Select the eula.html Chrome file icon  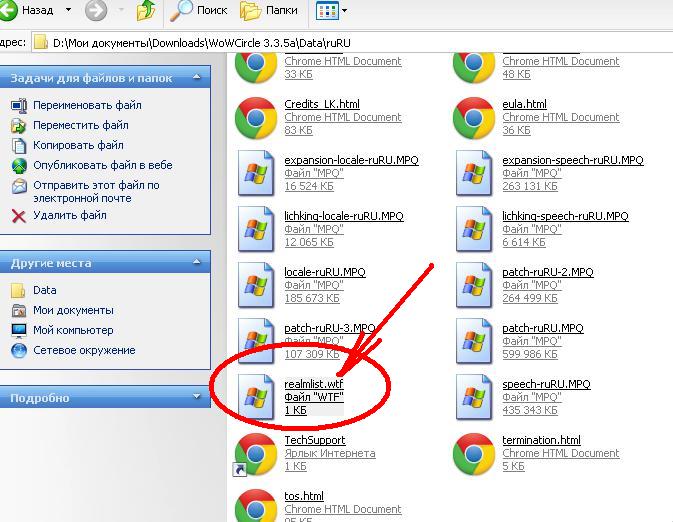474,117
